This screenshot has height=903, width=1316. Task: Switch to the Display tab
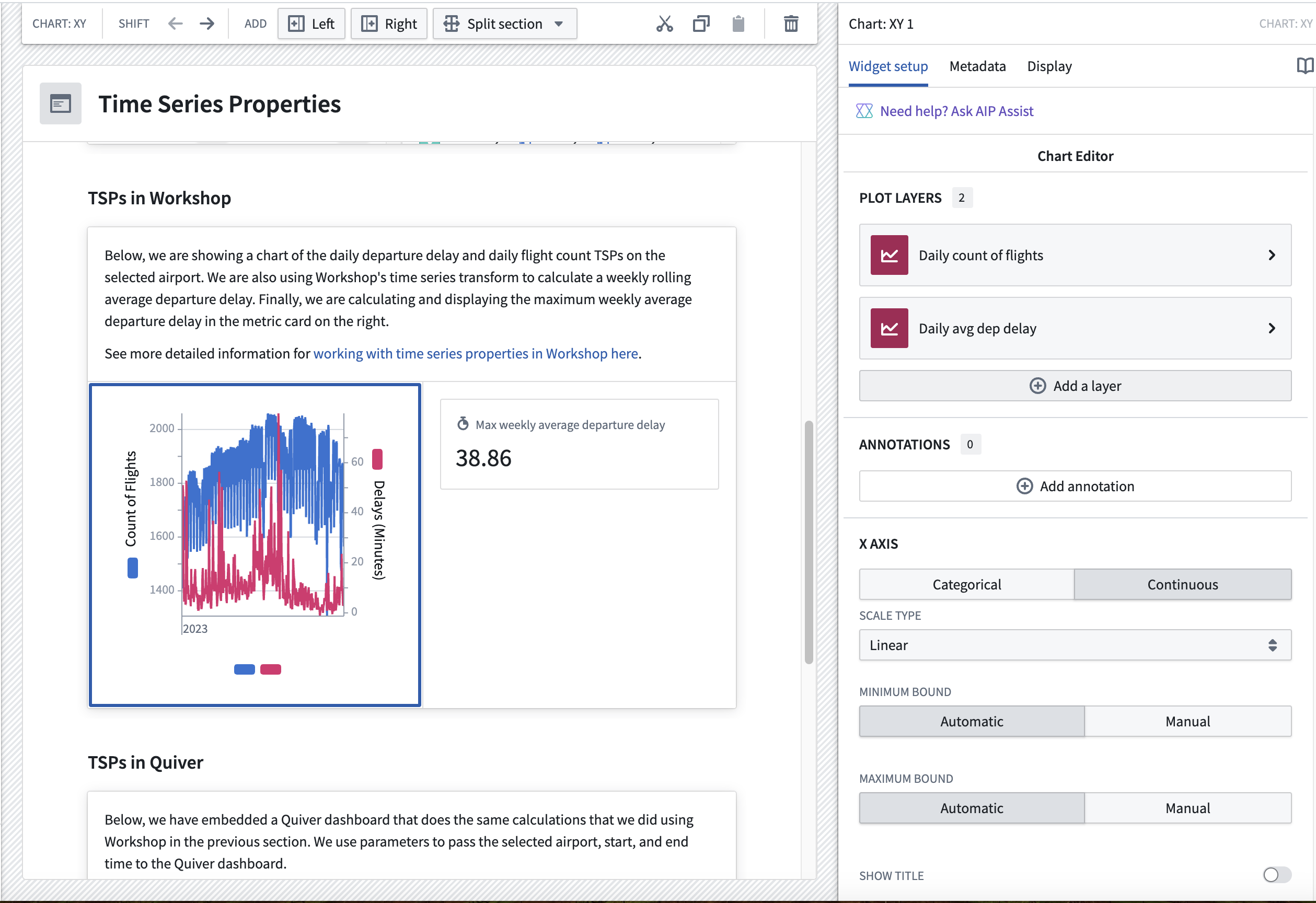pyautogui.click(x=1049, y=66)
